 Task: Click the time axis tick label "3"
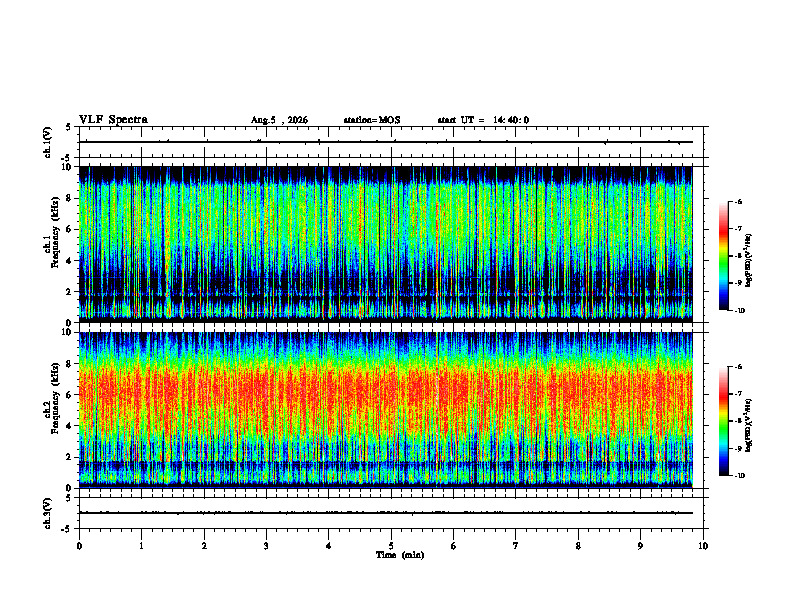coord(266,546)
